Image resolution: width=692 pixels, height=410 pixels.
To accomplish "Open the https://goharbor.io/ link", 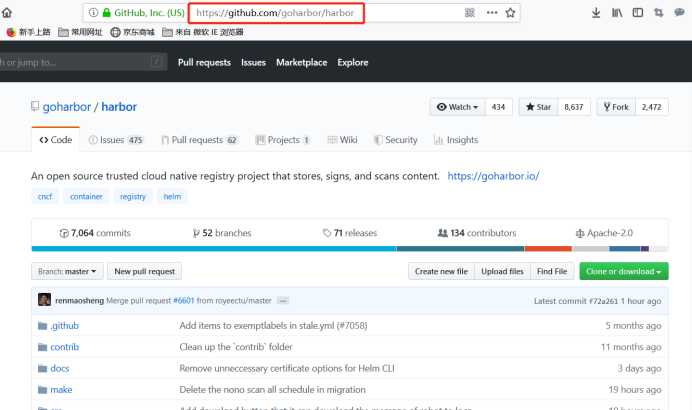I will pyautogui.click(x=493, y=176).
